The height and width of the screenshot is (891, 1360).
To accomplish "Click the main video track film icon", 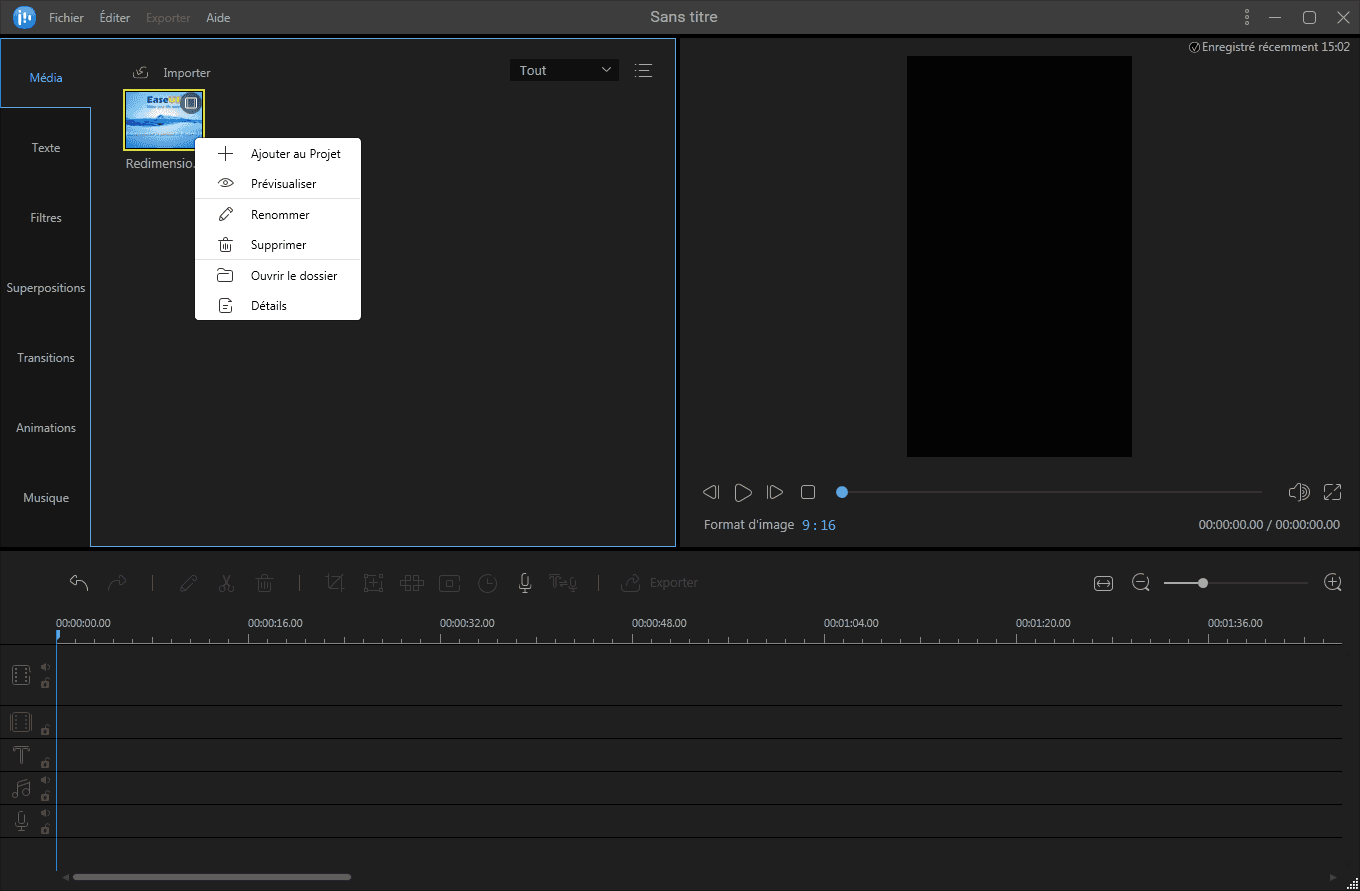I will tap(21, 675).
